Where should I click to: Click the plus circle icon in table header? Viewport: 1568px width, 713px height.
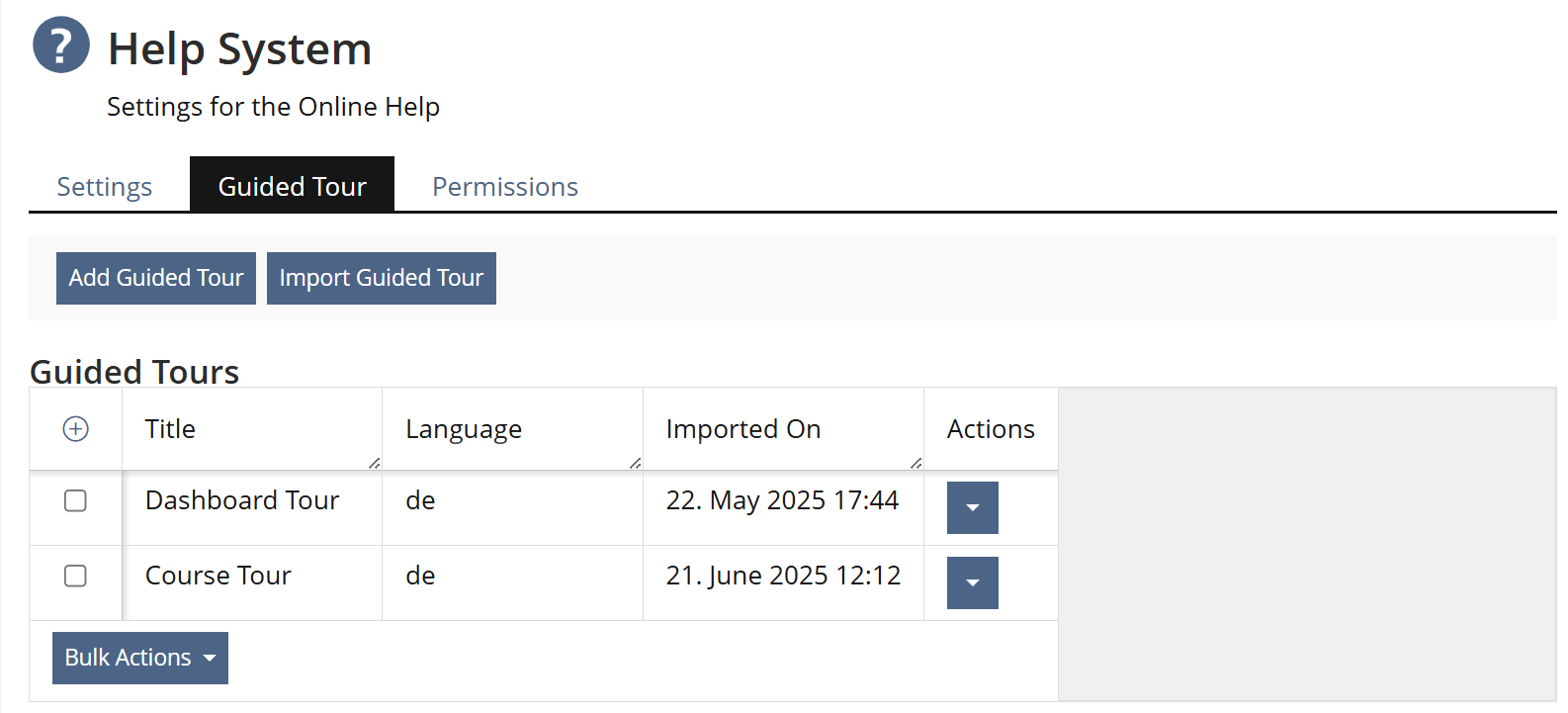click(76, 428)
